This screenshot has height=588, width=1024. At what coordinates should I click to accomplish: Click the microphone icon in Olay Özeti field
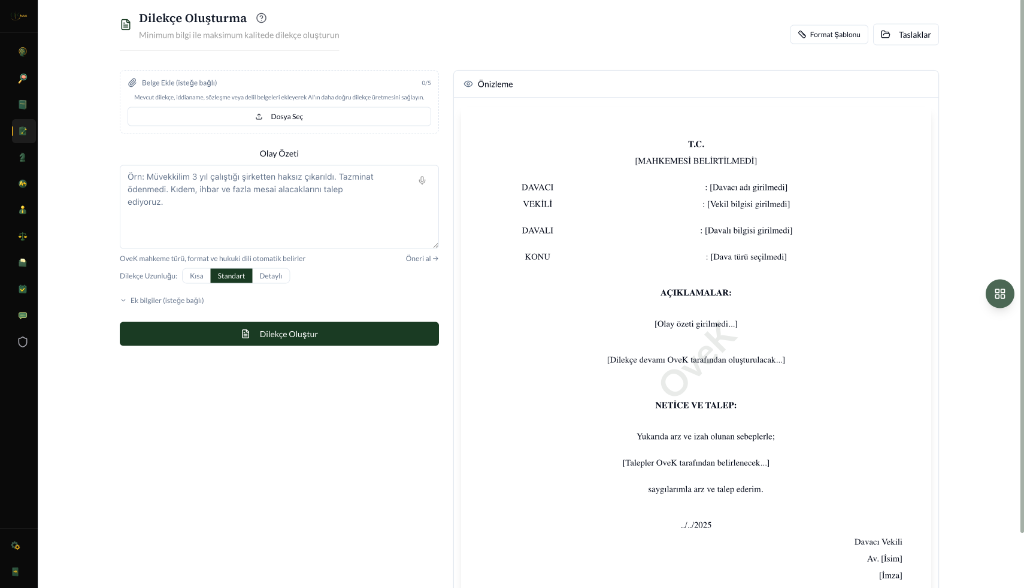(422, 180)
